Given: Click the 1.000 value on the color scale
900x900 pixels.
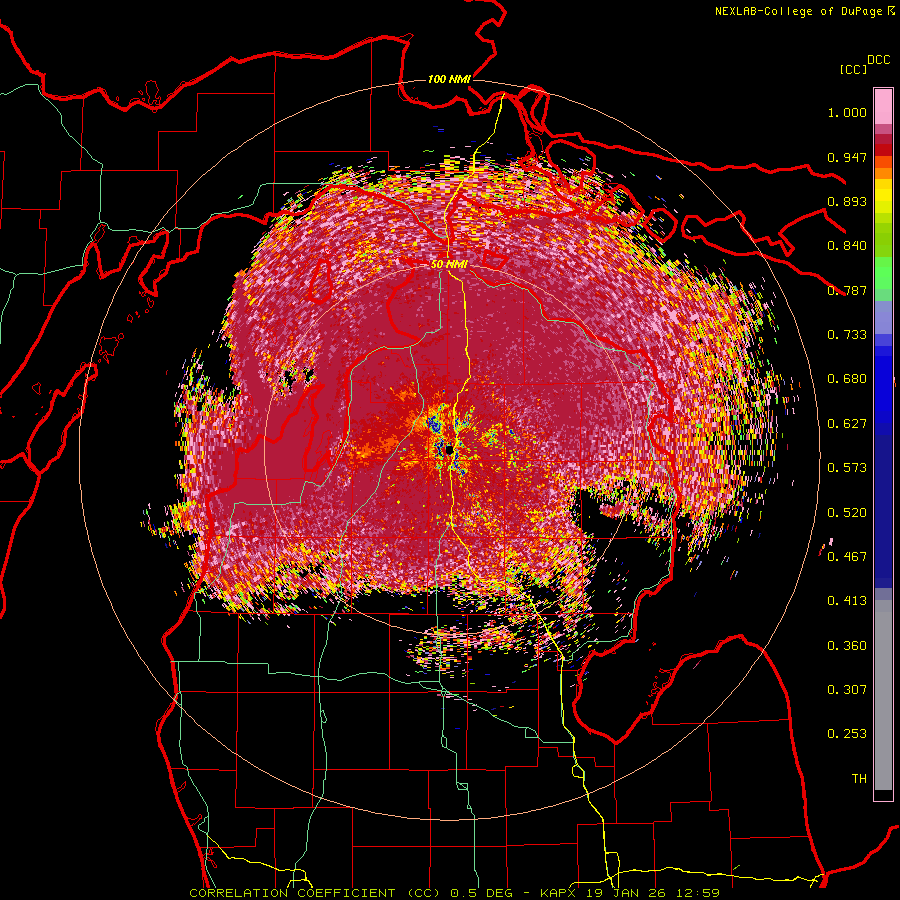Looking at the screenshot, I should click(847, 112).
